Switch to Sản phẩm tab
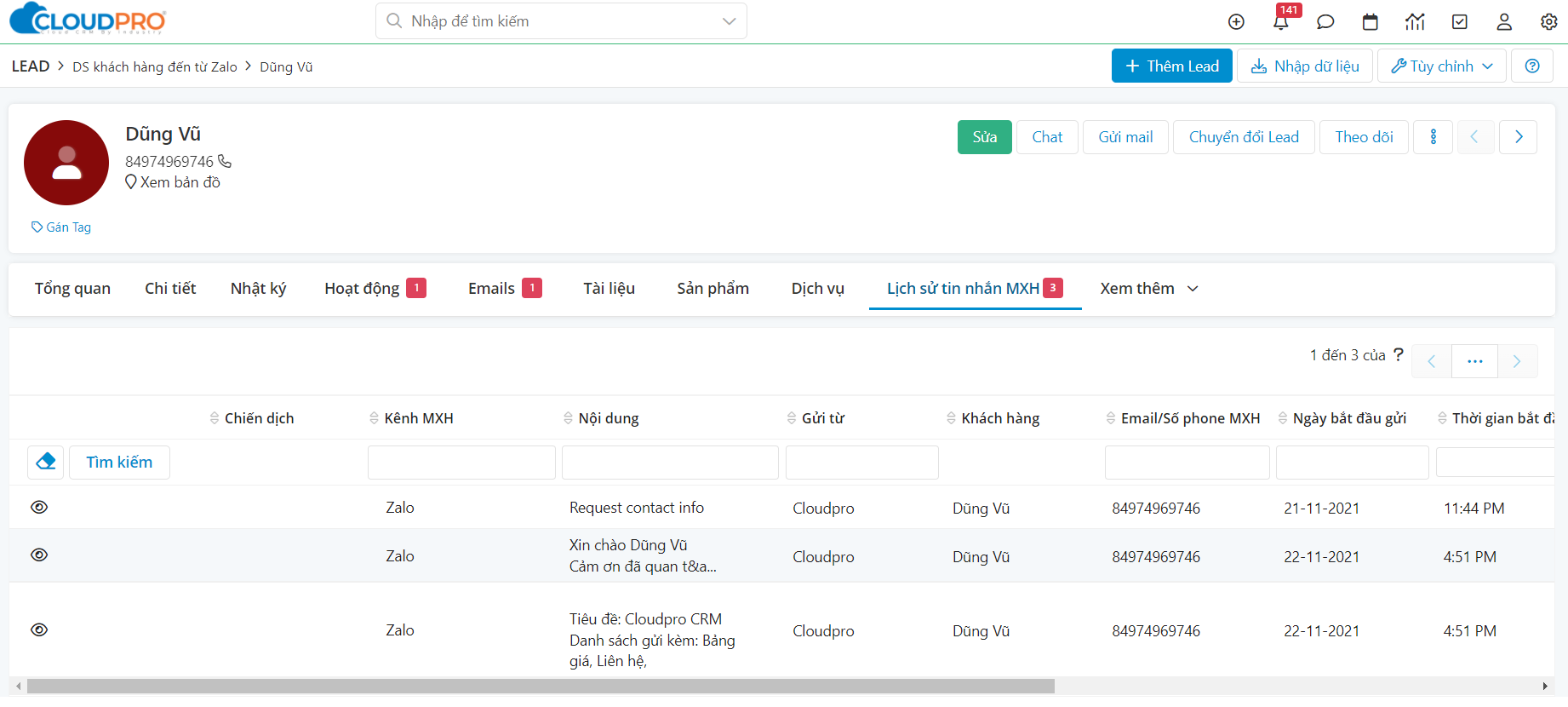1568x707 pixels. (x=713, y=289)
